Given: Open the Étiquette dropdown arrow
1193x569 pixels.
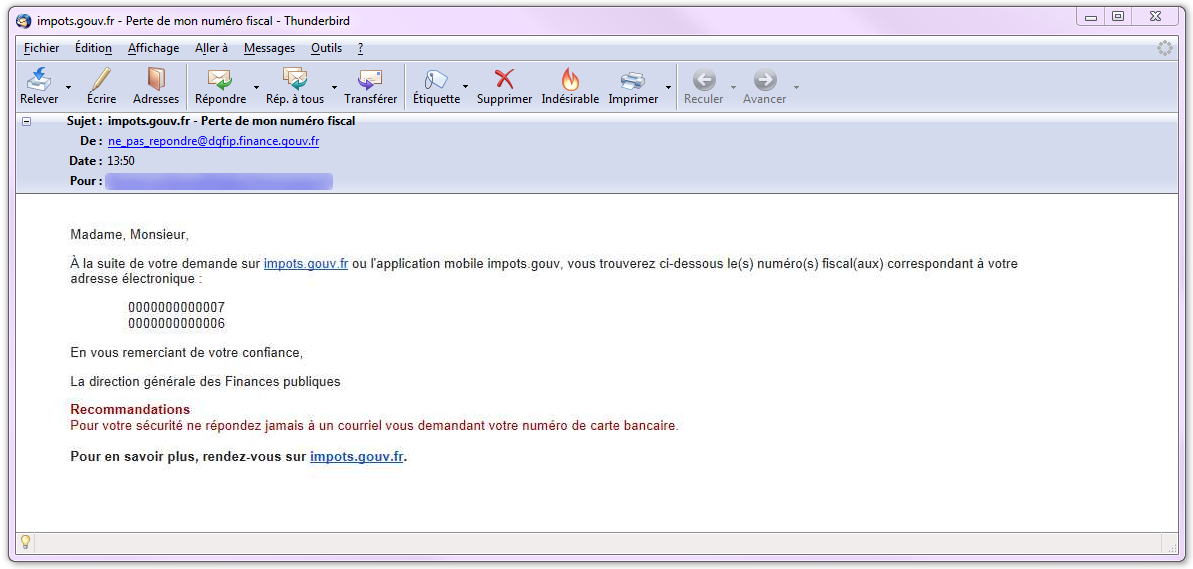Looking at the screenshot, I should [x=465, y=87].
